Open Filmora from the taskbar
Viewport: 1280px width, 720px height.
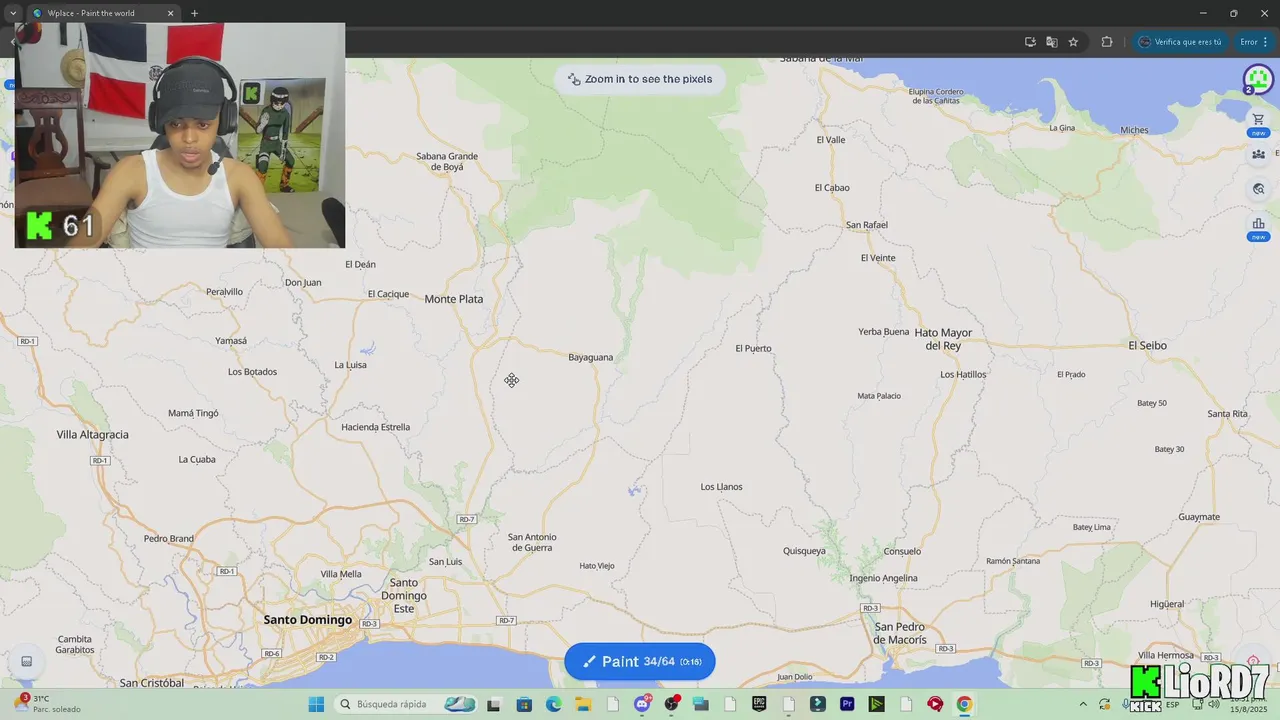tap(818, 704)
